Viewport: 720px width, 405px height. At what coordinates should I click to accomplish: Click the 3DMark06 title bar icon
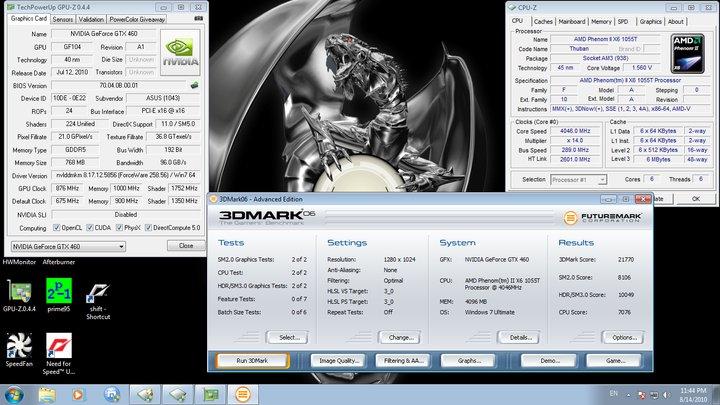tap(214, 199)
